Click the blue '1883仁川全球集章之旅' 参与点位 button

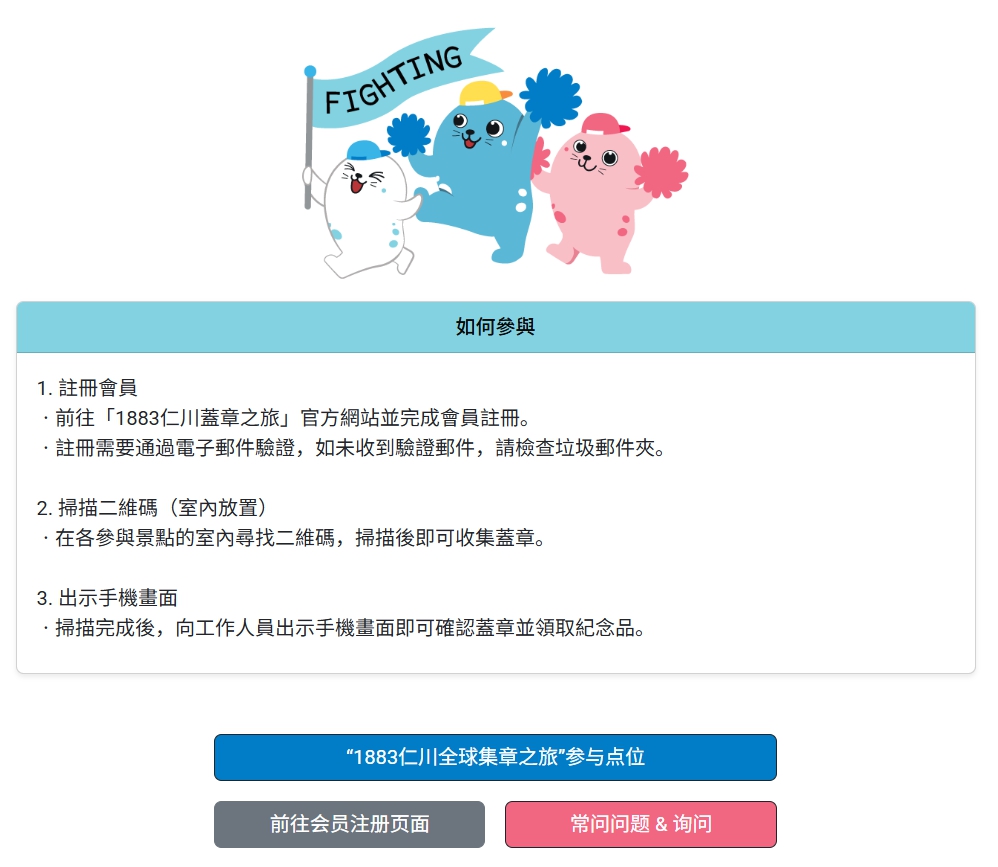[495, 758]
